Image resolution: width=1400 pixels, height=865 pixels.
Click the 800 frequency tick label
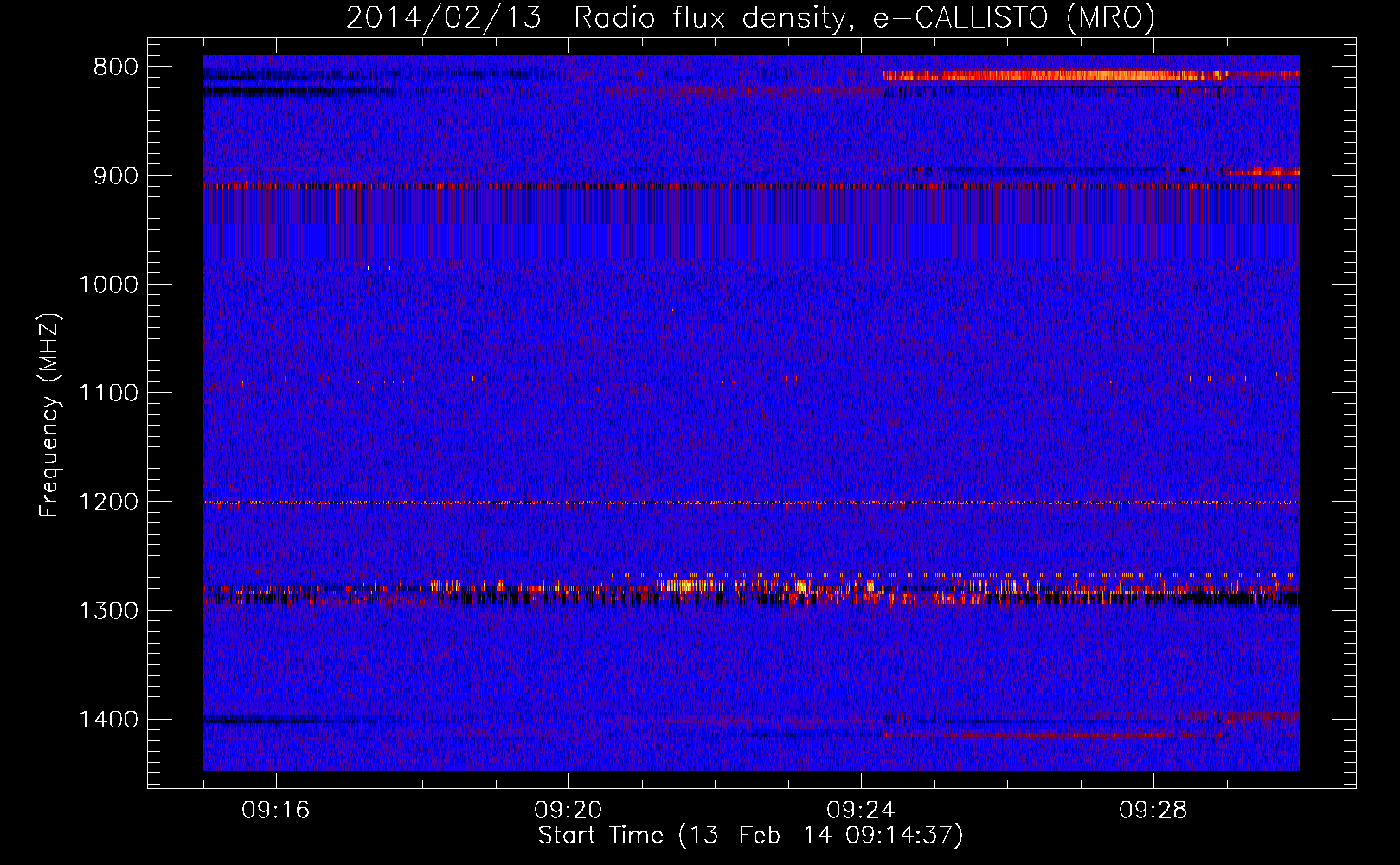tap(116, 67)
